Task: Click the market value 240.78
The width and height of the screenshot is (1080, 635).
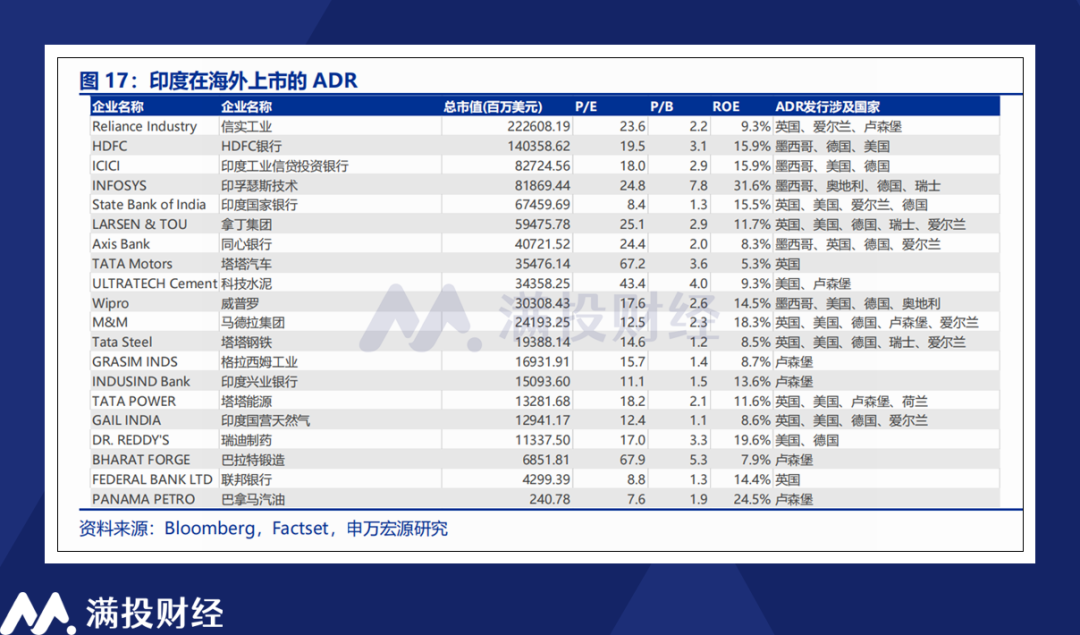Action: coord(550,499)
